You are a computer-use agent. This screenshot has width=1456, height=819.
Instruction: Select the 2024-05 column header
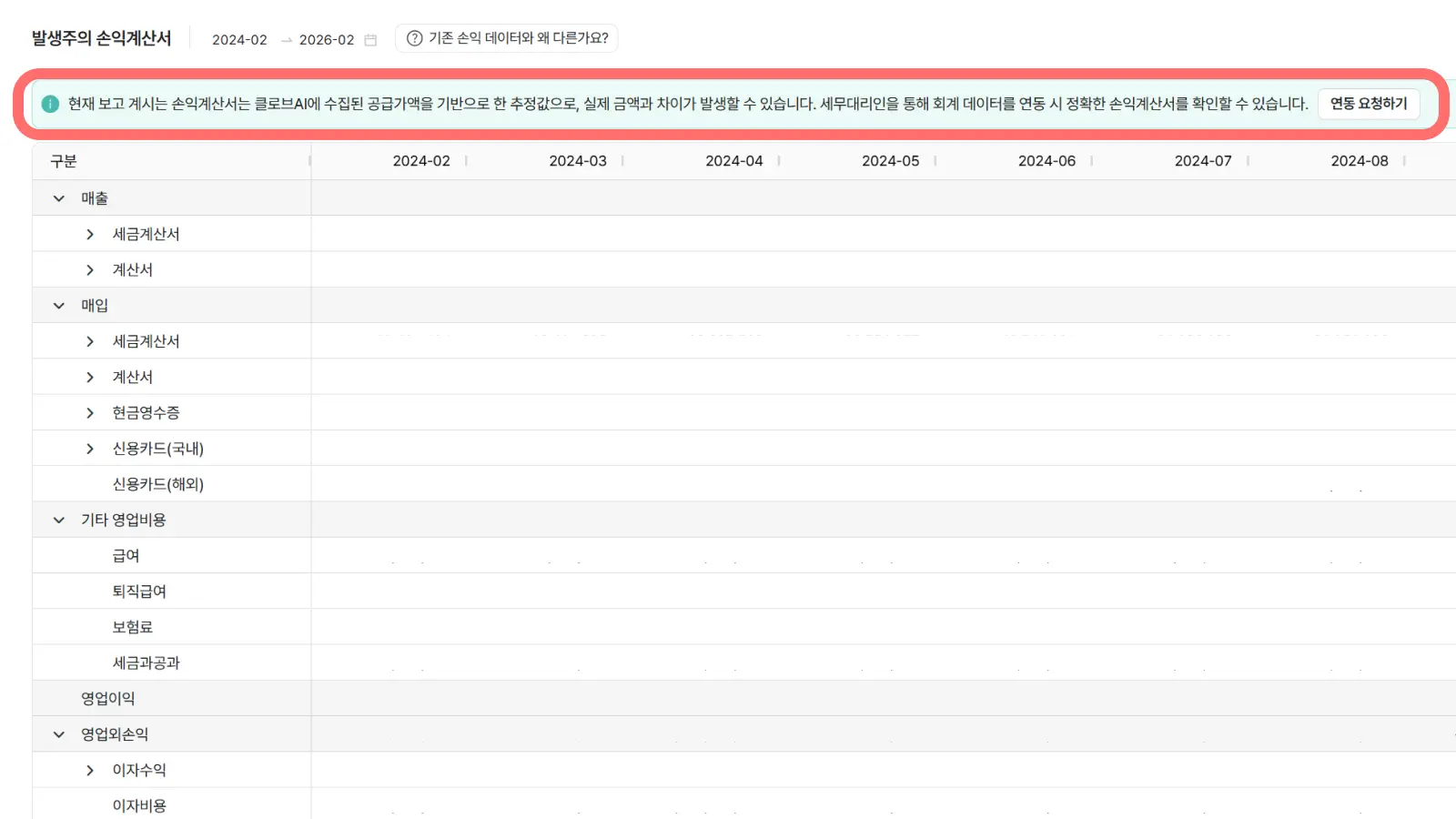(x=890, y=161)
